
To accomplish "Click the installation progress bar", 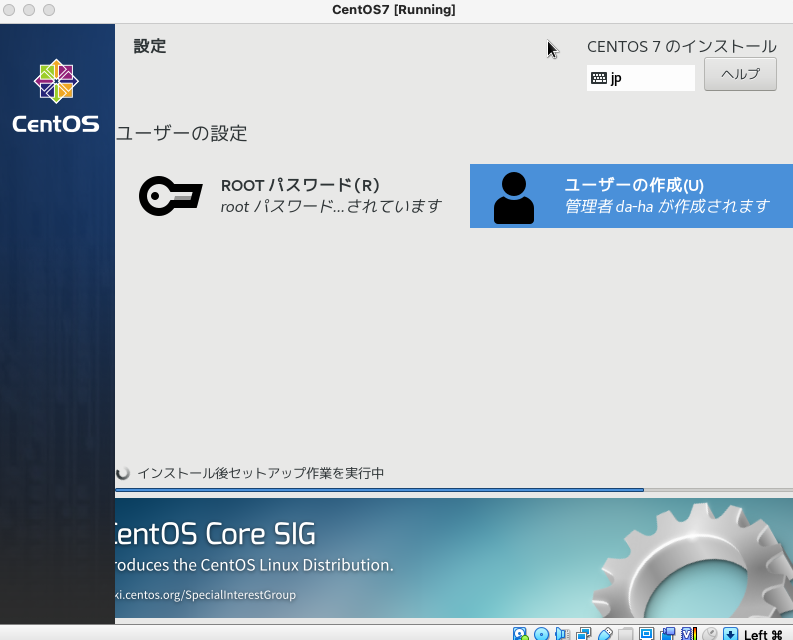I will pyautogui.click(x=454, y=490).
